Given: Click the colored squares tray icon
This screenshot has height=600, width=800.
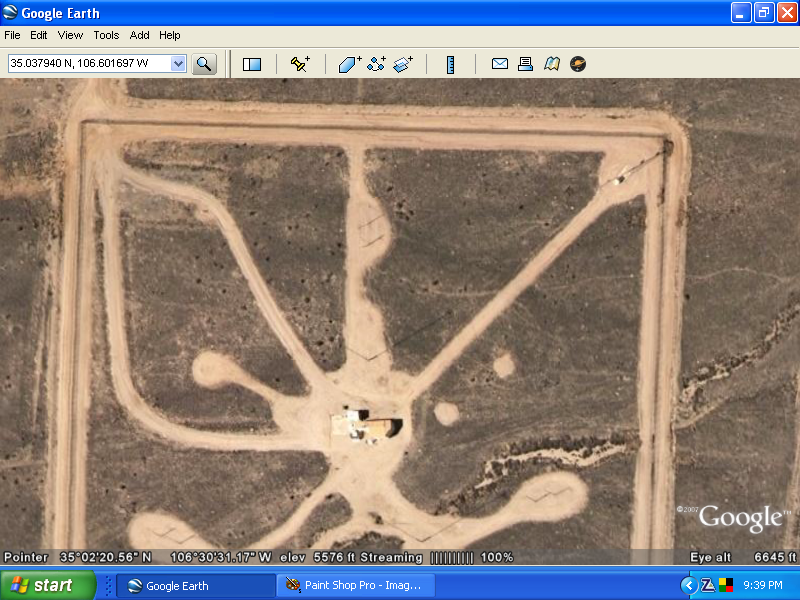Looking at the screenshot, I should point(726,585).
